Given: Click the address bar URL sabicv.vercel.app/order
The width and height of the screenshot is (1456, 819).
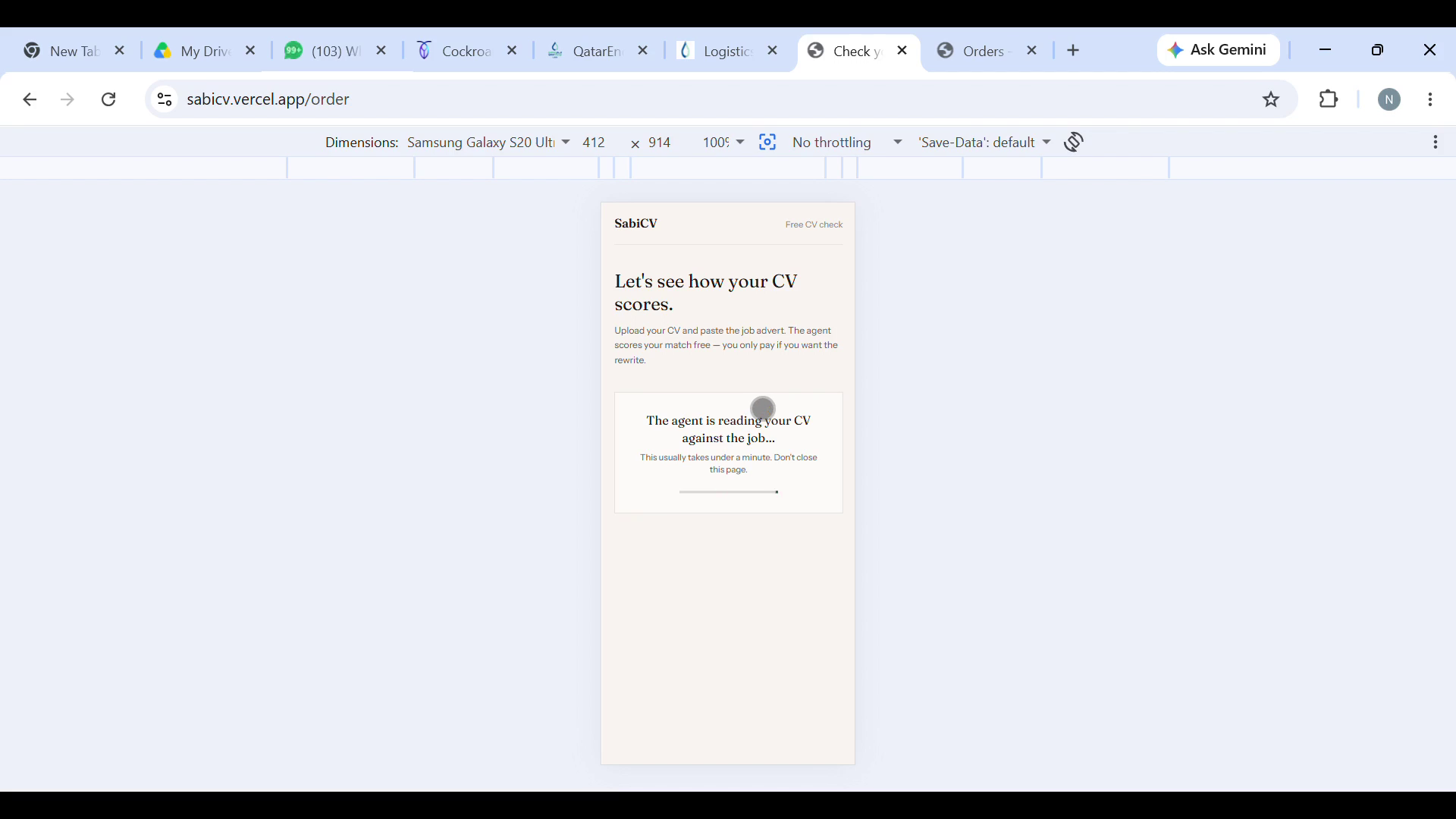Looking at the screenshot, I should [268, 99].
